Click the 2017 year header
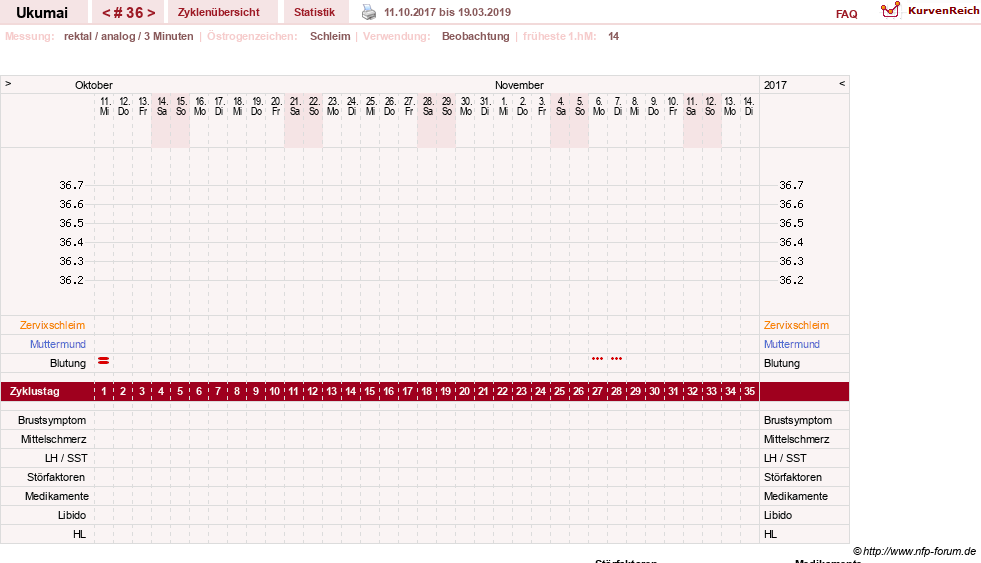 (x=775, y=85)
